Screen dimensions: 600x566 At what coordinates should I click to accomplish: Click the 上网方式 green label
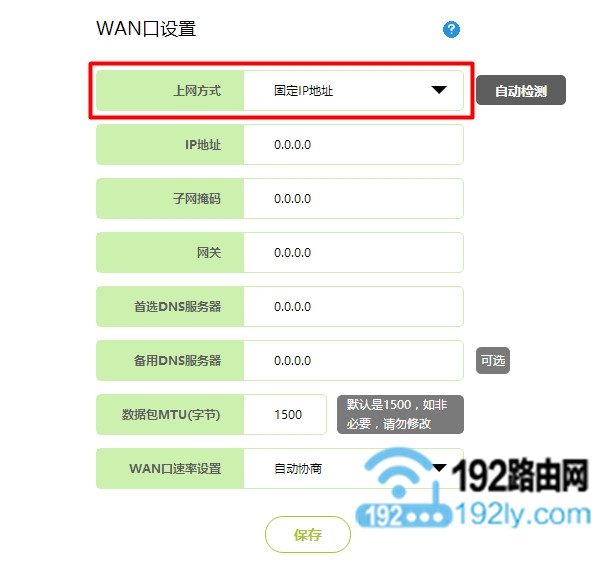tap(170, 91)
